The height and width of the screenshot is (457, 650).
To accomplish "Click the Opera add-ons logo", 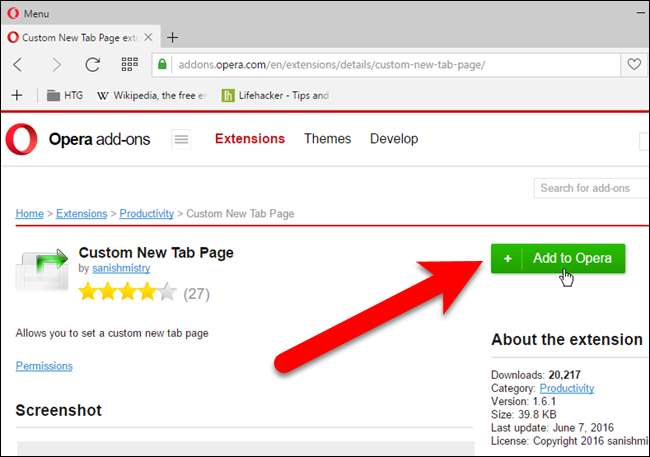I will pos(78,139).
